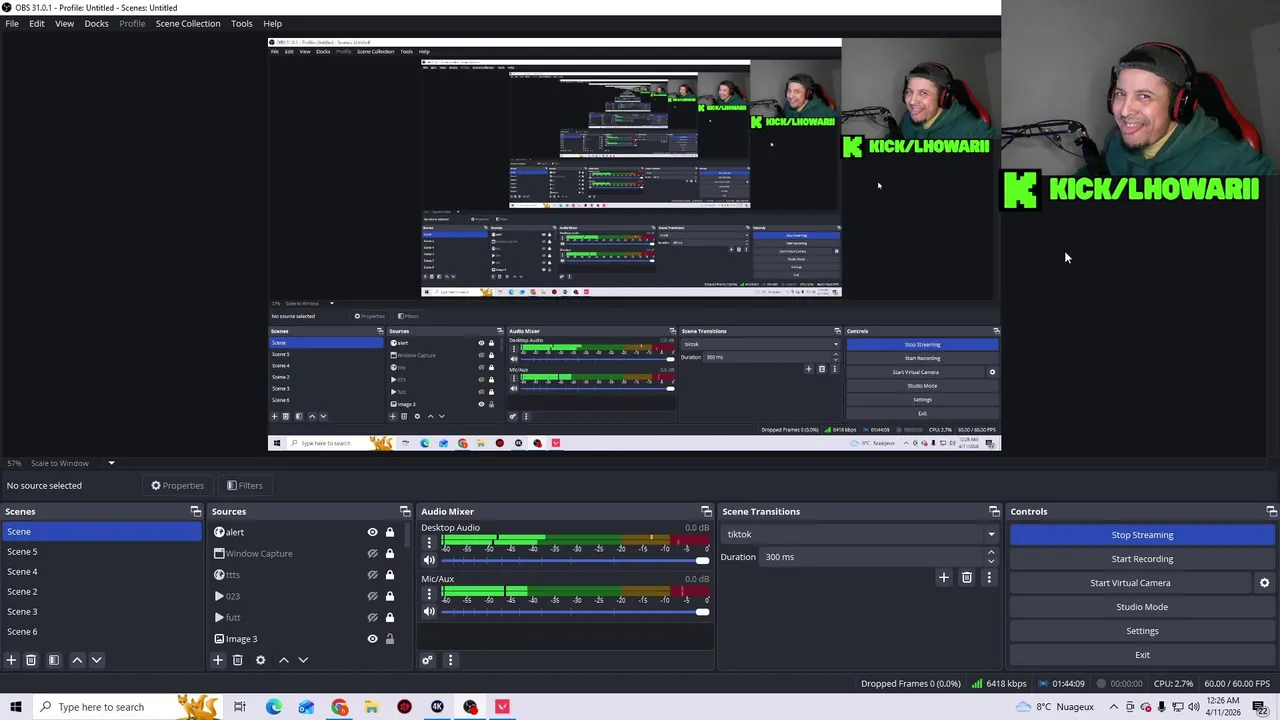Open the Tools menu
Image resolution: width=1280 pixels, height=720 pixels.
[242, 23]
